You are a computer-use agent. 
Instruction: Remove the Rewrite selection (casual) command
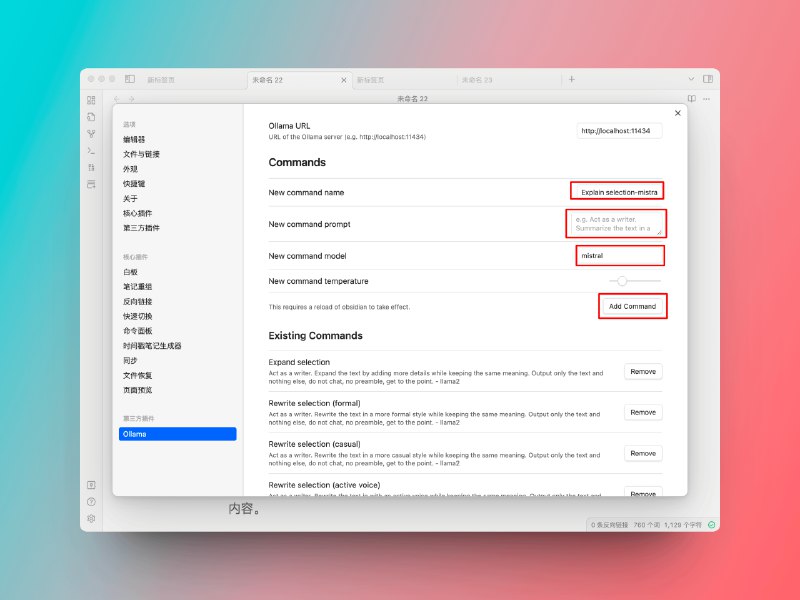point(643,453)
